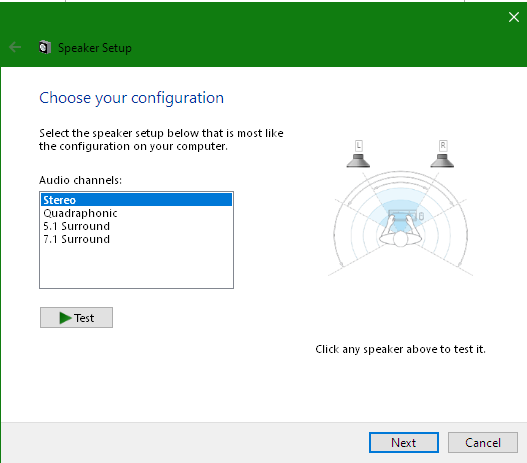Proceed with the Next button
Viewport: 527px width, 463px height.
click(x=404, y=443)
